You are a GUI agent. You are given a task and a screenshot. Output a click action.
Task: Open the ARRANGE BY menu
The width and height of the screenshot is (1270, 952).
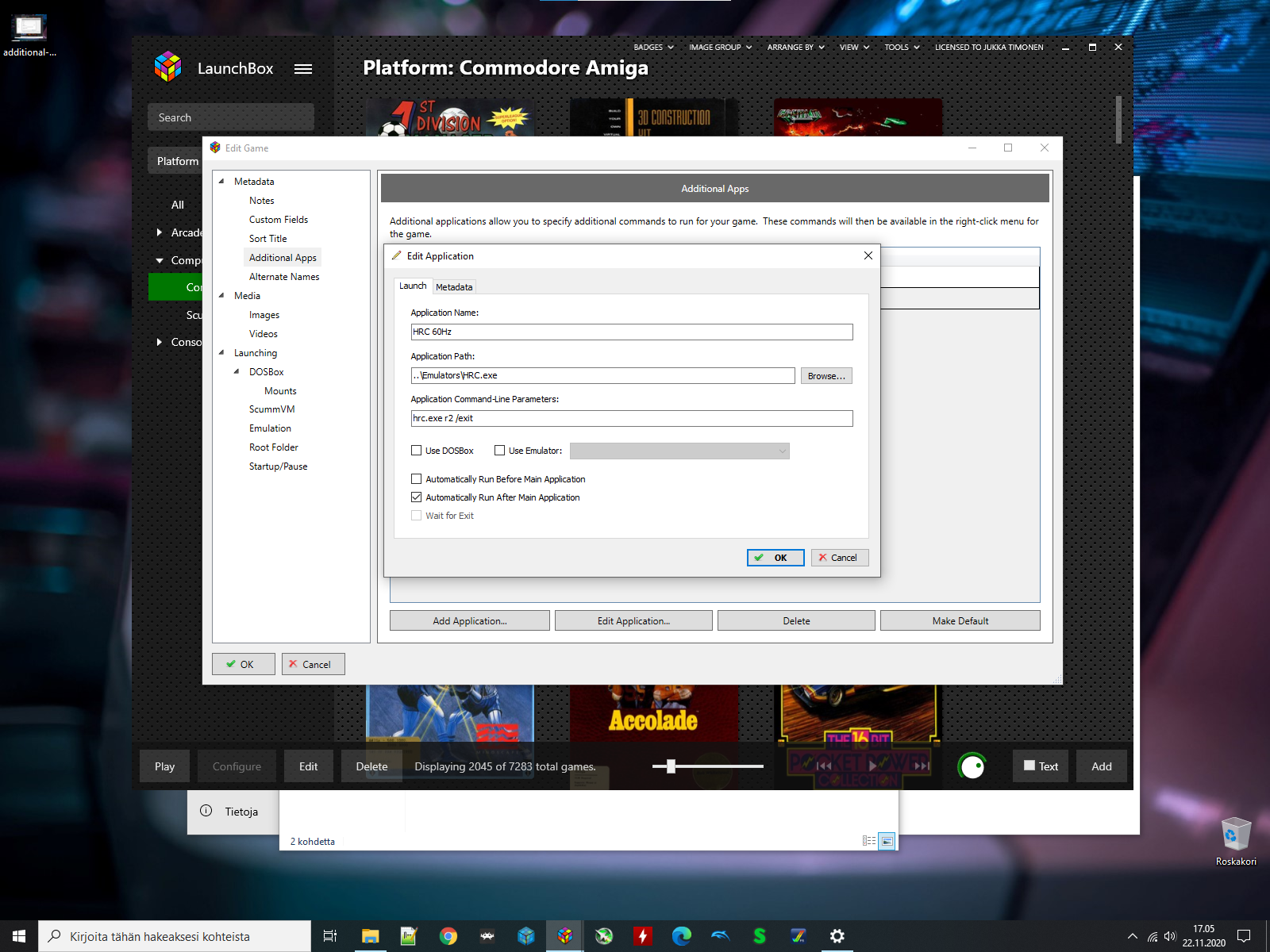[795, 48]
